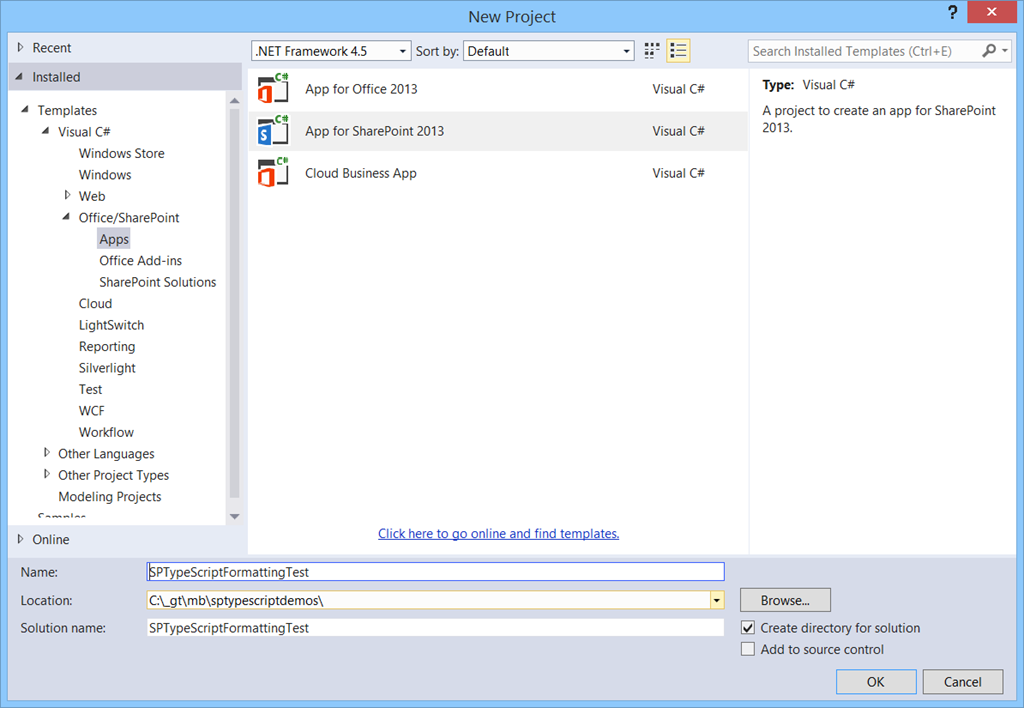Select the Windows category
This screenshot has width=1024, height=708.
tap(105, 175)
